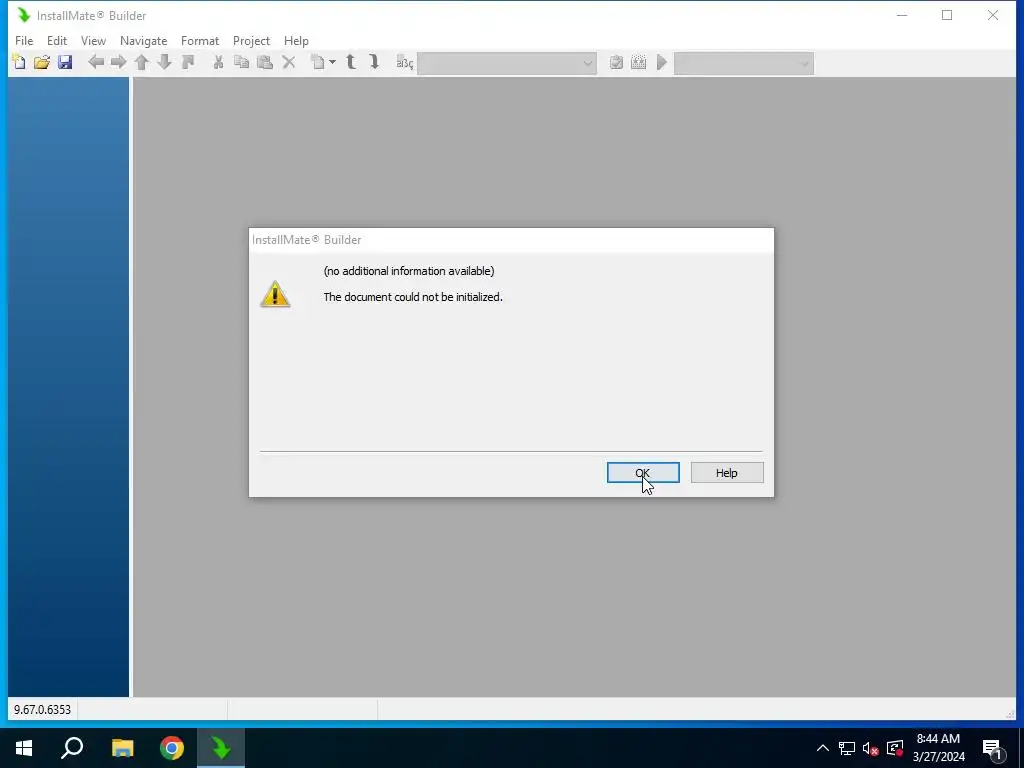The width and height of the screenshot is (1024, 768).
Task: Click the New project toolbar icon
Action: 19,63
